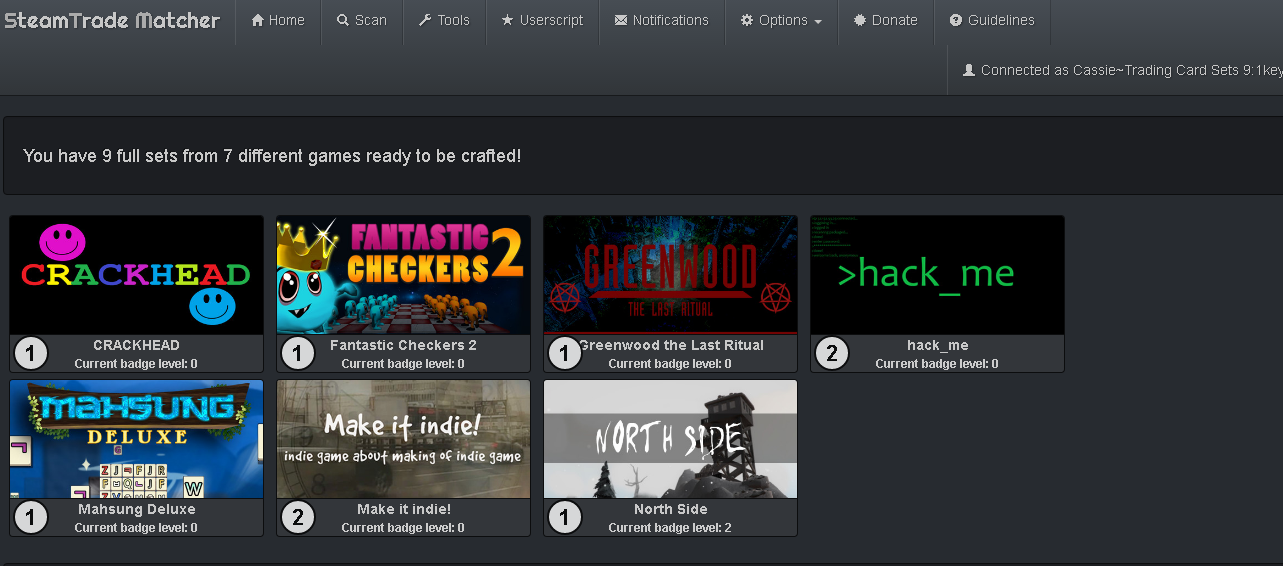
Task: Click the Fantastic Checkers 2 title text
Action: [x=404, y=345]
